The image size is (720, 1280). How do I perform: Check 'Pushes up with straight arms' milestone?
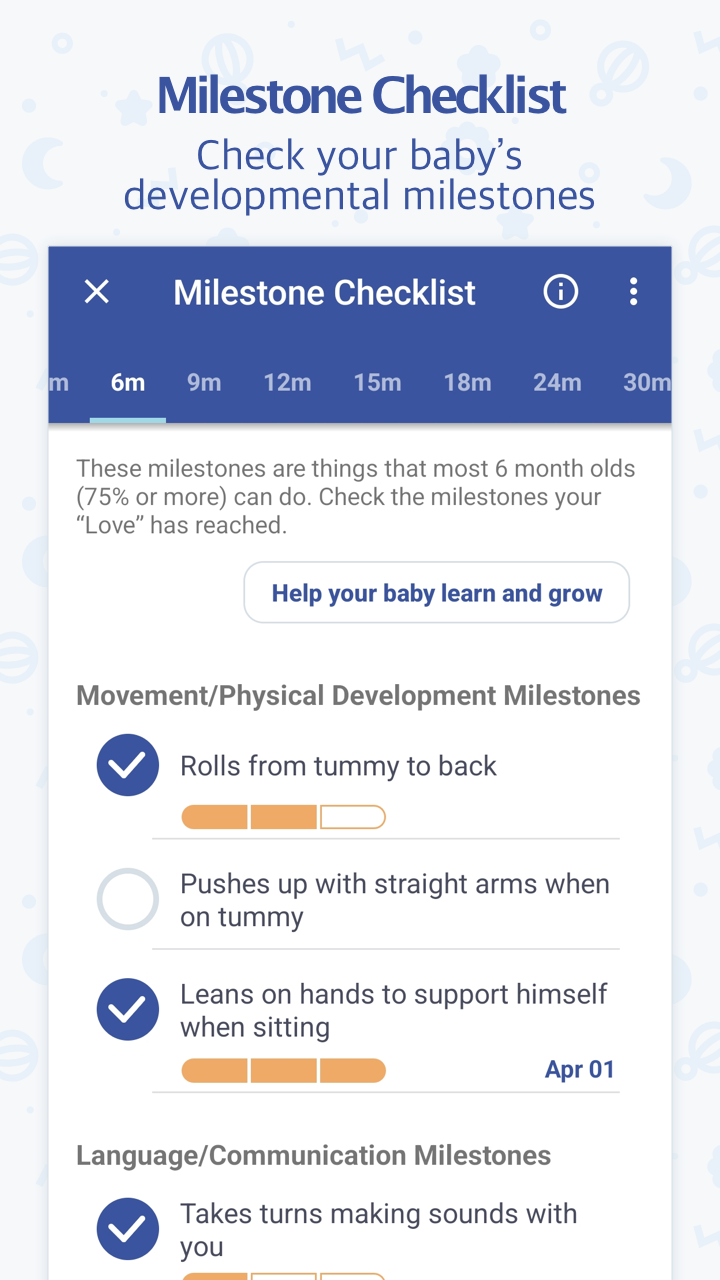(127, 899)
